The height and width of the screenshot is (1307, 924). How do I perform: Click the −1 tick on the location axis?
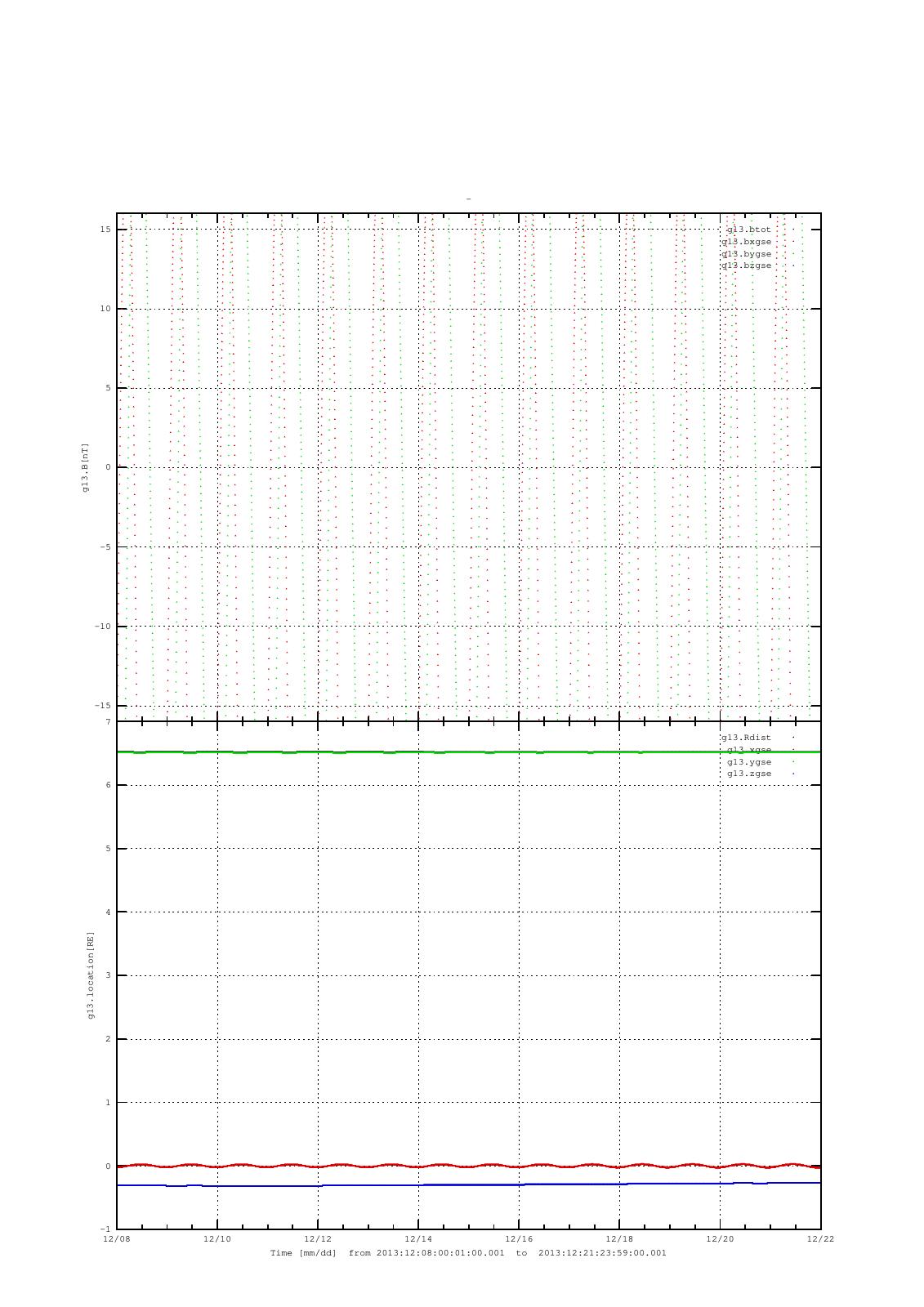point(105,1229)
